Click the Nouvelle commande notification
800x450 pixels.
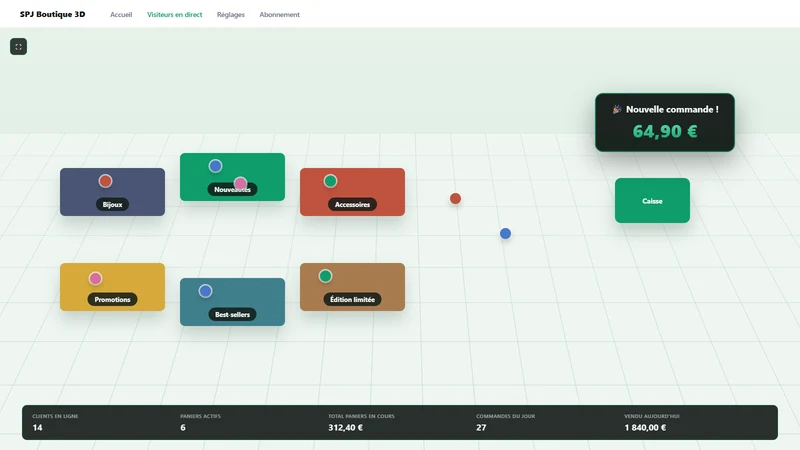[x=665, y=122]
